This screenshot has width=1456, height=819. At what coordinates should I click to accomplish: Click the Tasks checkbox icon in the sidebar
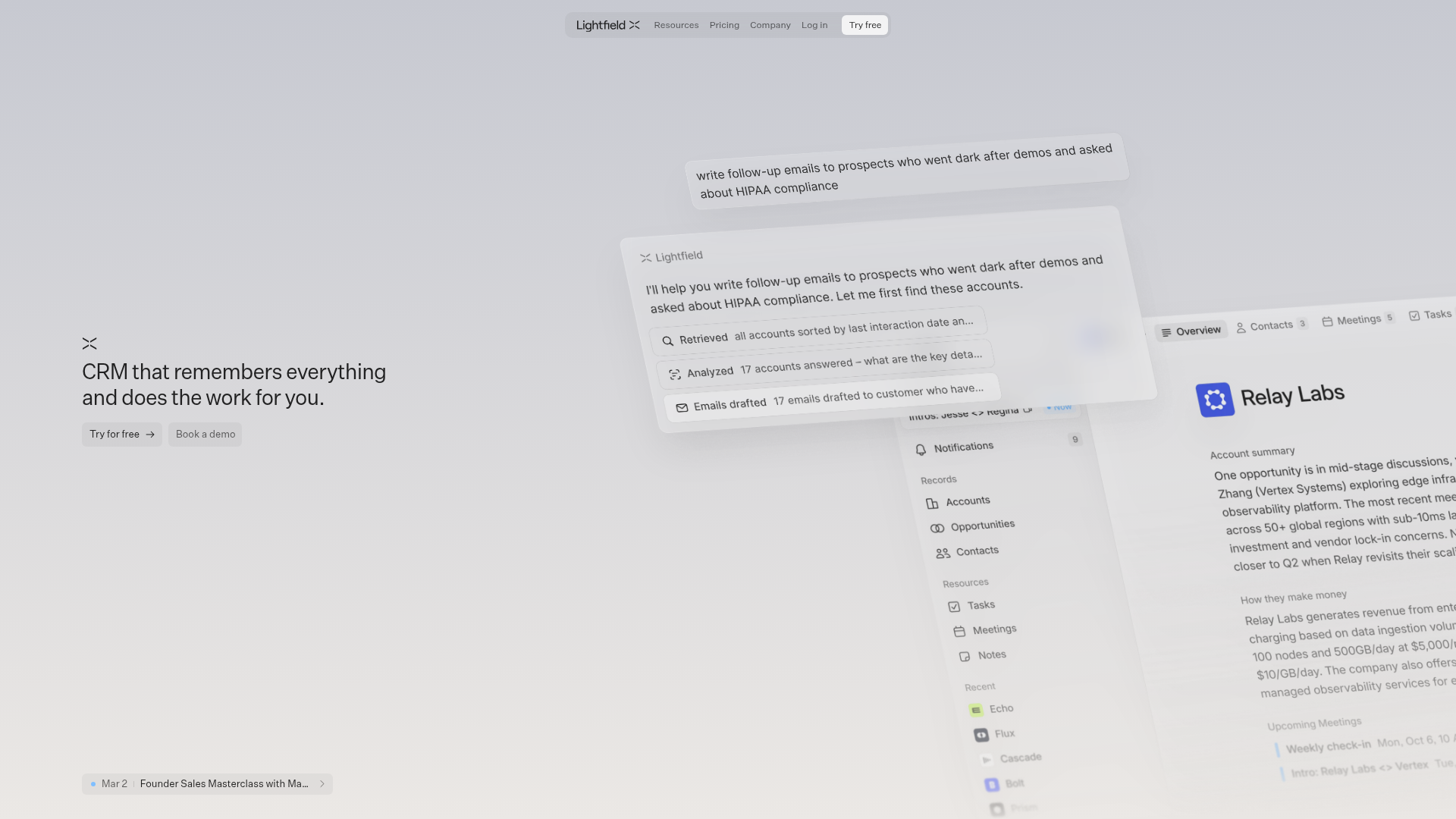pyautogui.click(x=954, y=607)
